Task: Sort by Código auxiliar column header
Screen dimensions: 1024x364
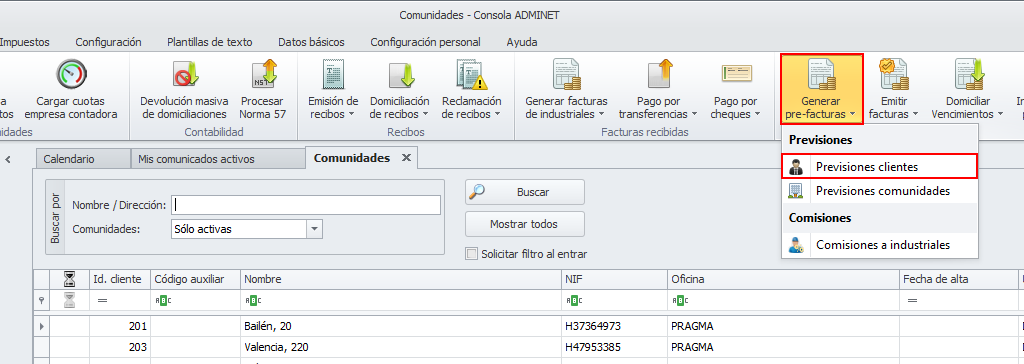Action: 195,280
